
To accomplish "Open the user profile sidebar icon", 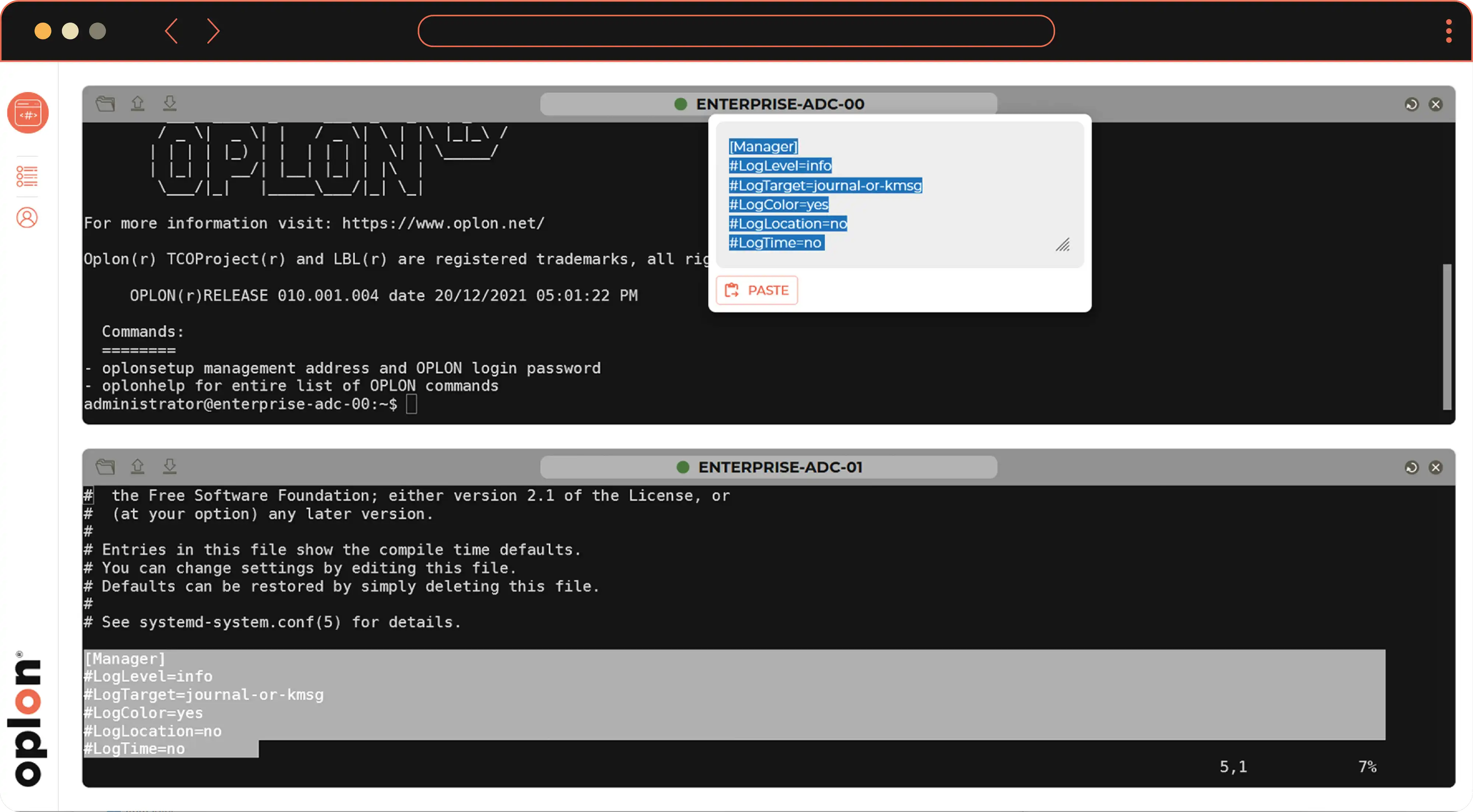I will (27, 218).
